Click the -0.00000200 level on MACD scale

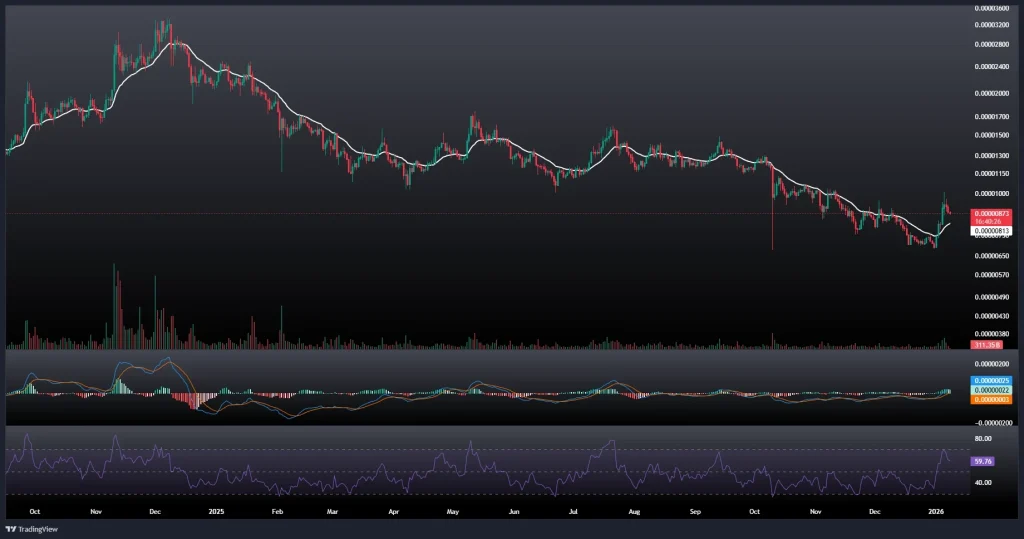pyautogui.click(x=991, y=423)
